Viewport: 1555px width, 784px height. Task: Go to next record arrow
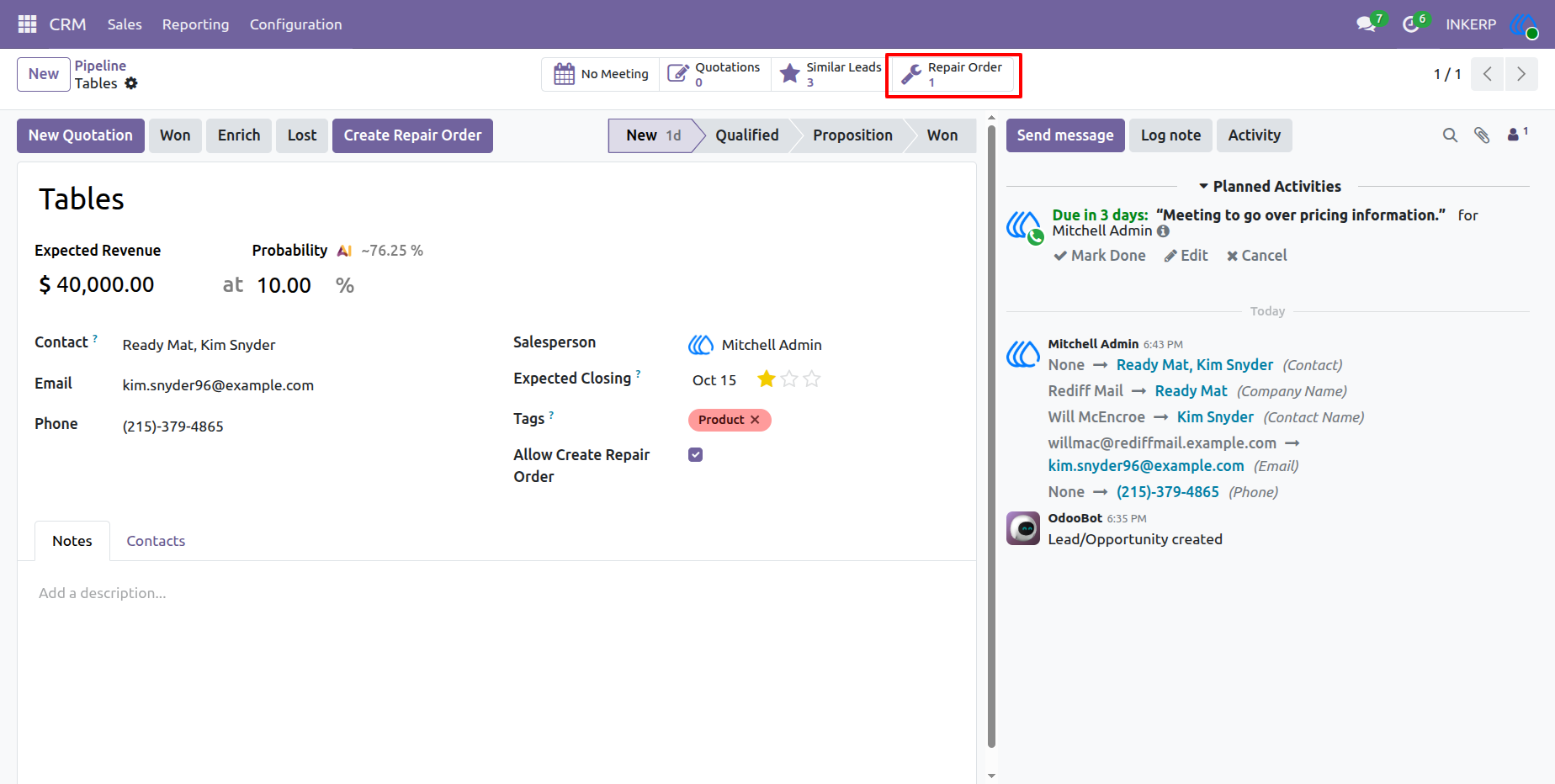pos(1521,74)
